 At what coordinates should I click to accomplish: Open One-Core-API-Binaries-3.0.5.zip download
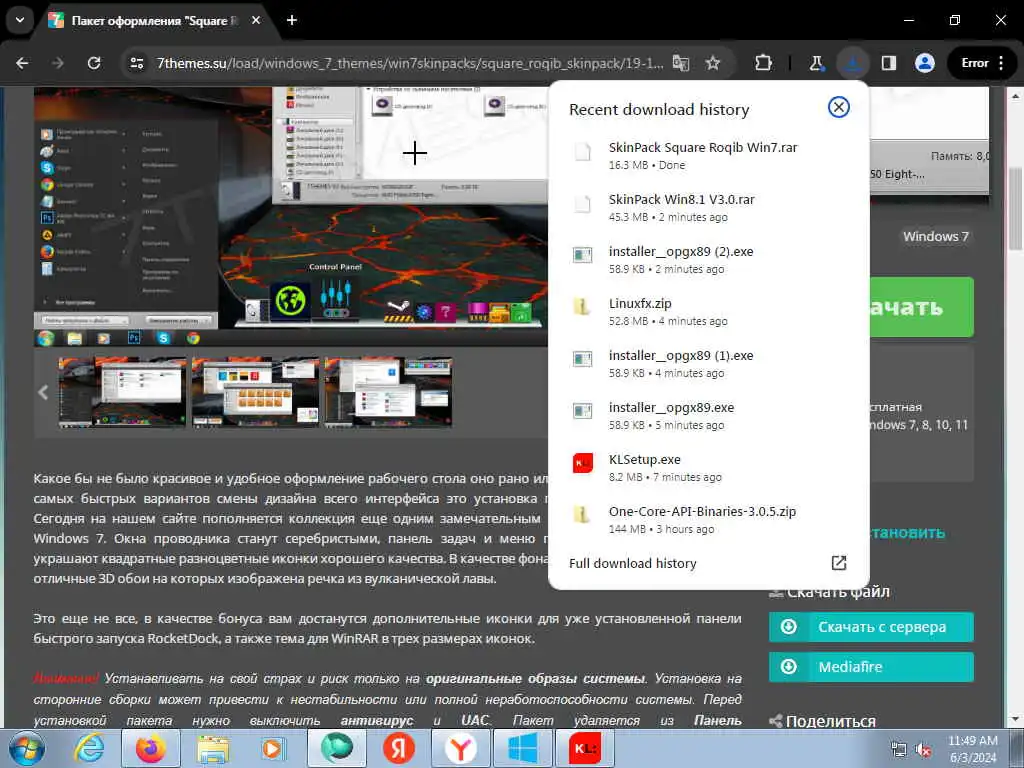[x=709, y=519]
